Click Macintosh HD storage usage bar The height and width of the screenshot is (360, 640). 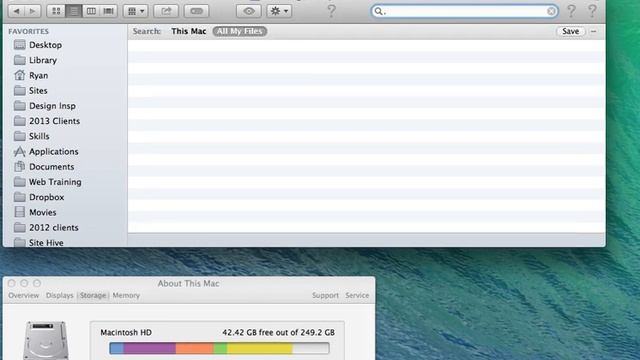[219, 348]
